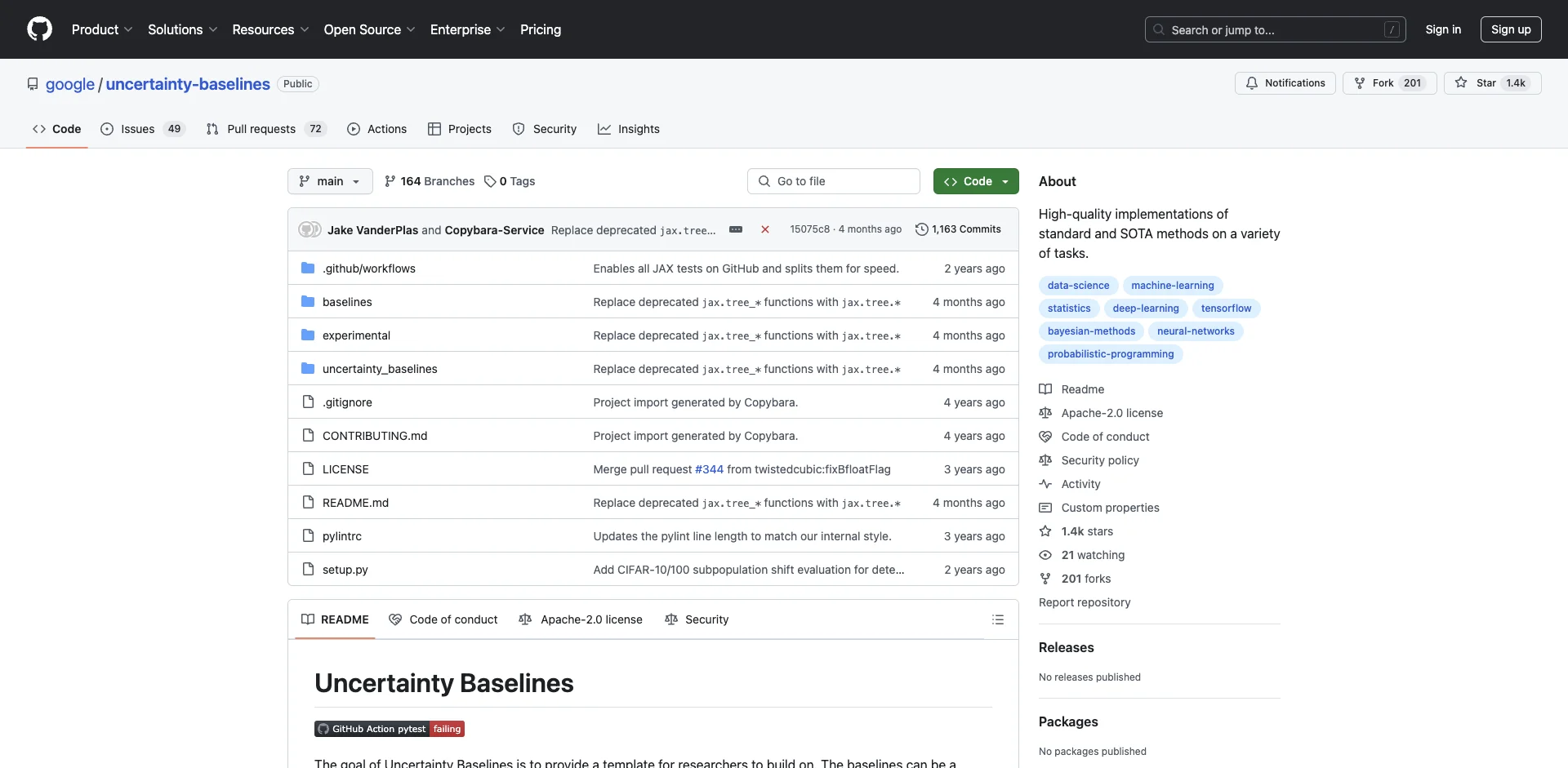Star the uncertainty-baselines repository
The width and height of the screenshot is (1568, 768).
tap(1491, 83)
